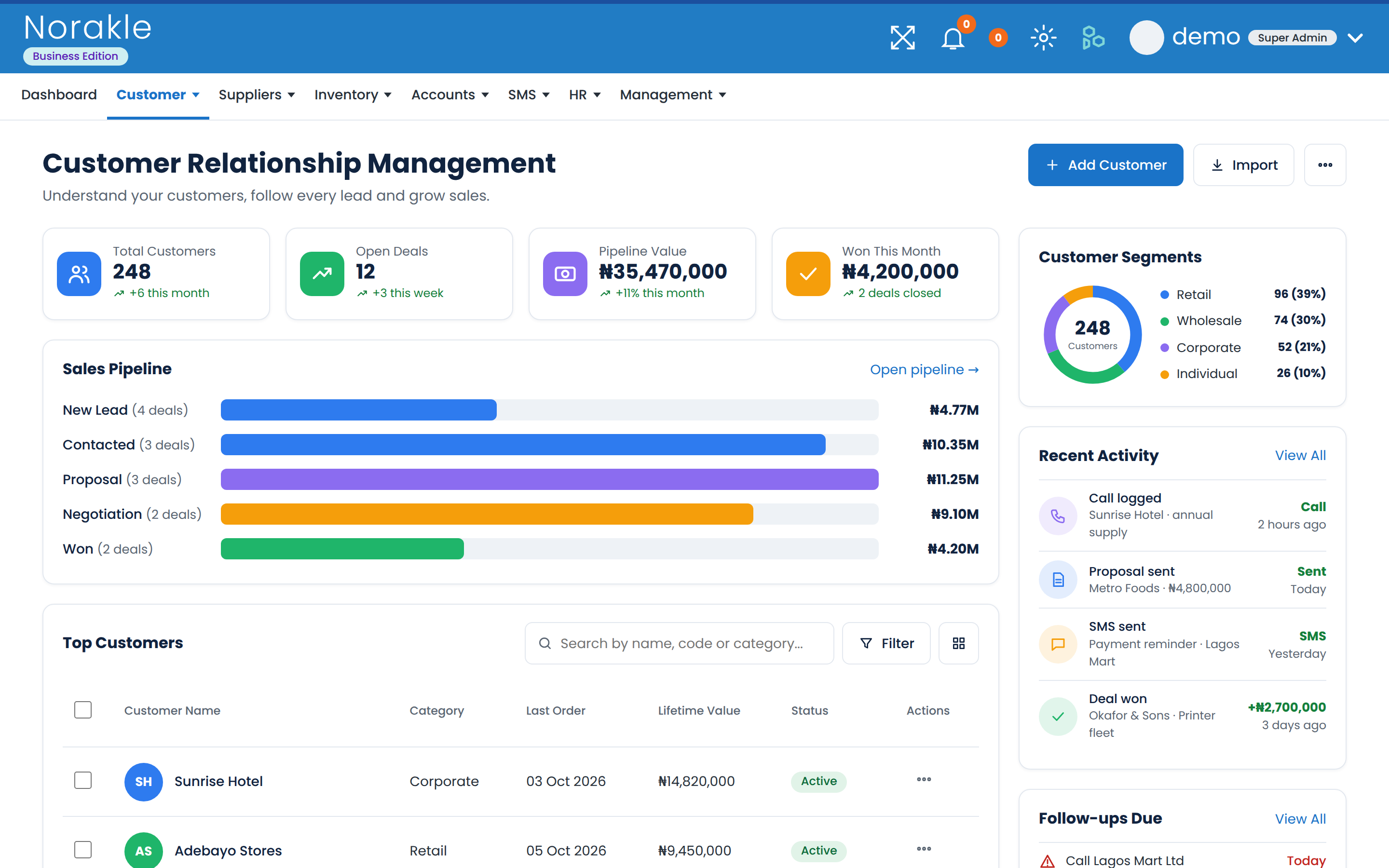Screen dimensions: 1389x868
Task: Click the Deal won check icon
Action: (1058, 716)
